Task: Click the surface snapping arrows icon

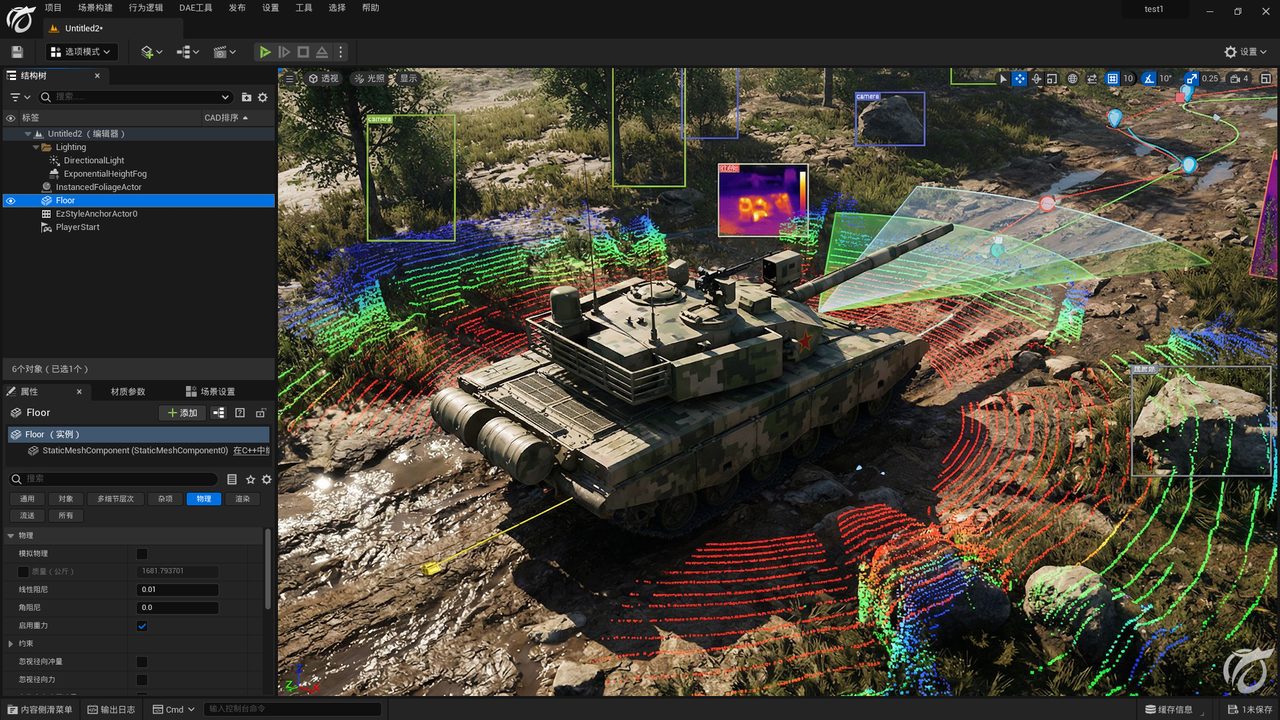Action: click(x=1092, y=78)
